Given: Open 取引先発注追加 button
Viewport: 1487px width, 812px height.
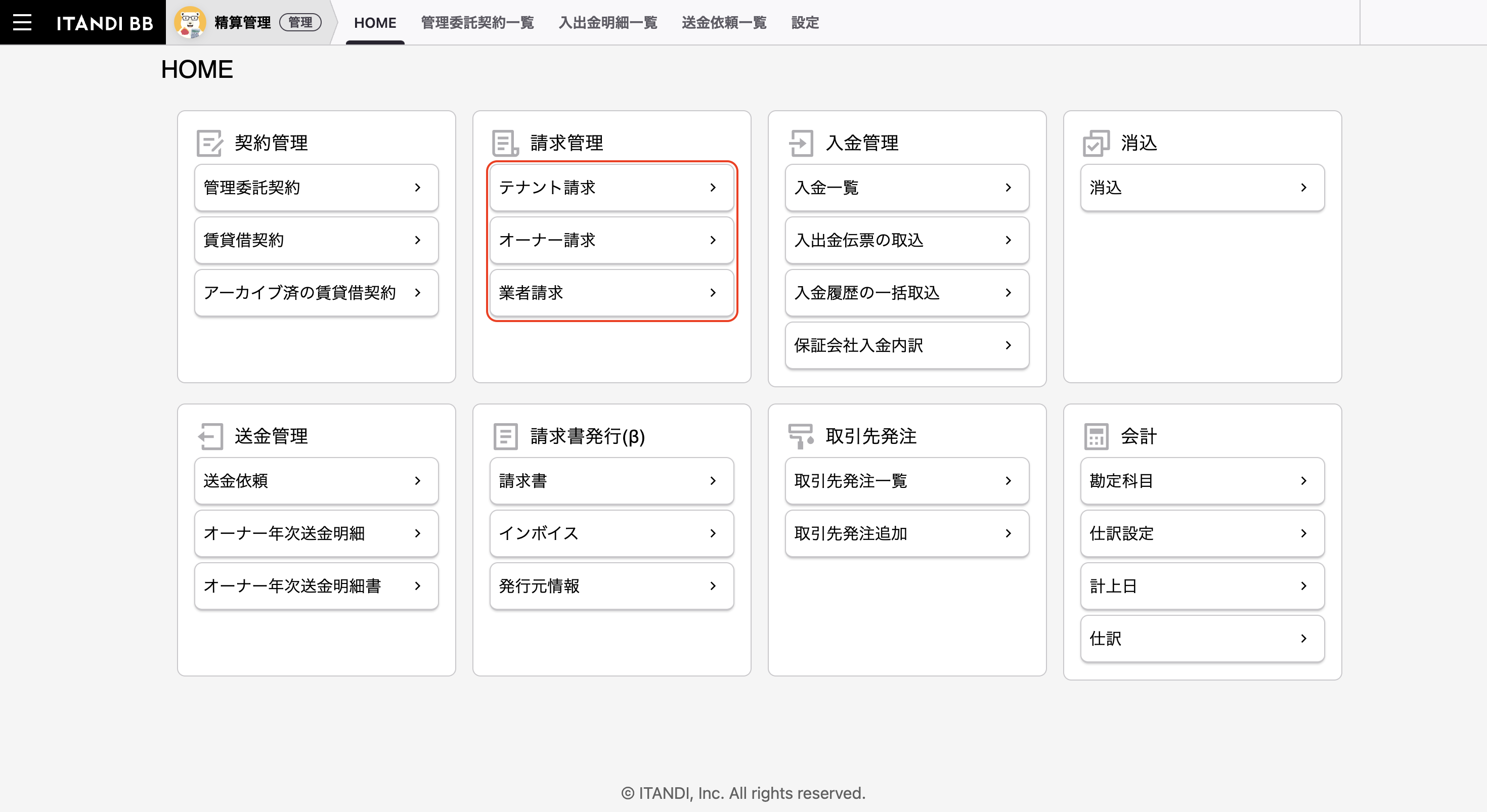Looking at the screenshot, I should pos(907,533).
